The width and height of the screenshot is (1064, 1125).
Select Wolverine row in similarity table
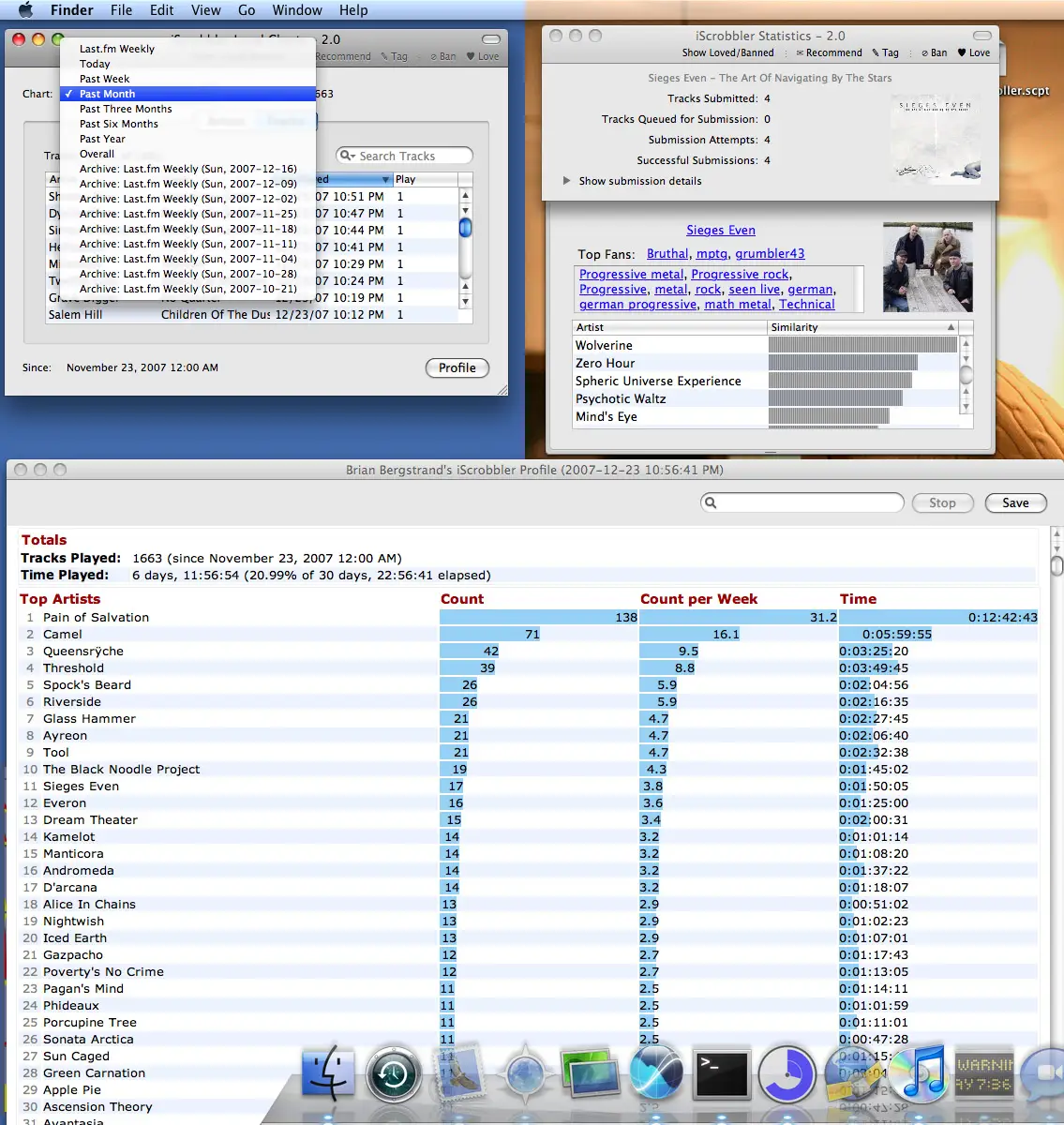766,345
